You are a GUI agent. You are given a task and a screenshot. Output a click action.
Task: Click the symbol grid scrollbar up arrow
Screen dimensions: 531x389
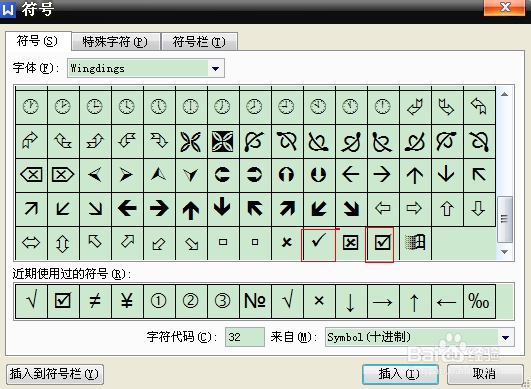tap(505, 94)
